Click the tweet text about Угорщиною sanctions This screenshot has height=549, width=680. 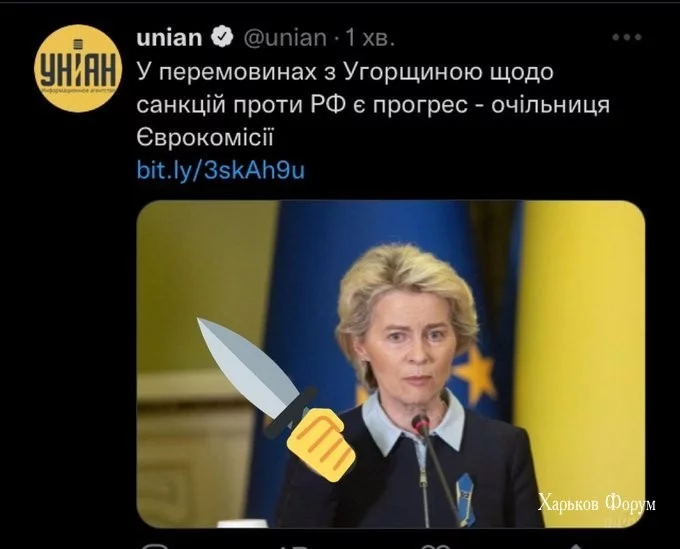pyautogui.click(x=373, y=105)
